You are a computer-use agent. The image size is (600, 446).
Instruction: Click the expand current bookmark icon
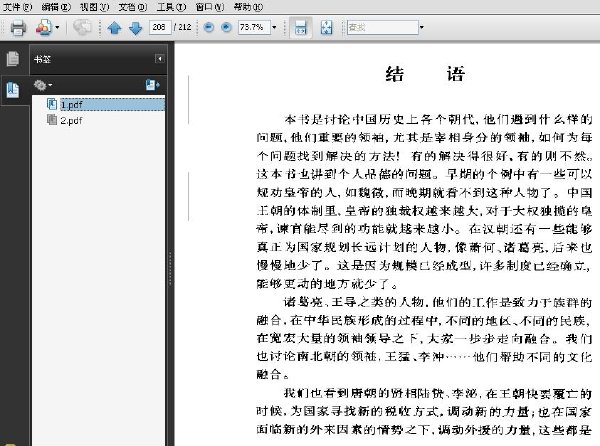(x=152, y=85)
